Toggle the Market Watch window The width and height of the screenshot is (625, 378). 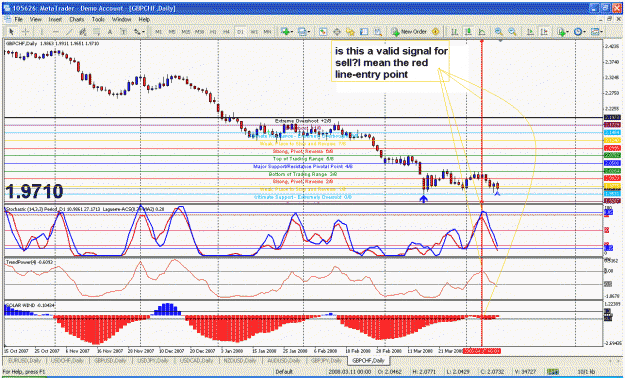(x=323, y=32)
